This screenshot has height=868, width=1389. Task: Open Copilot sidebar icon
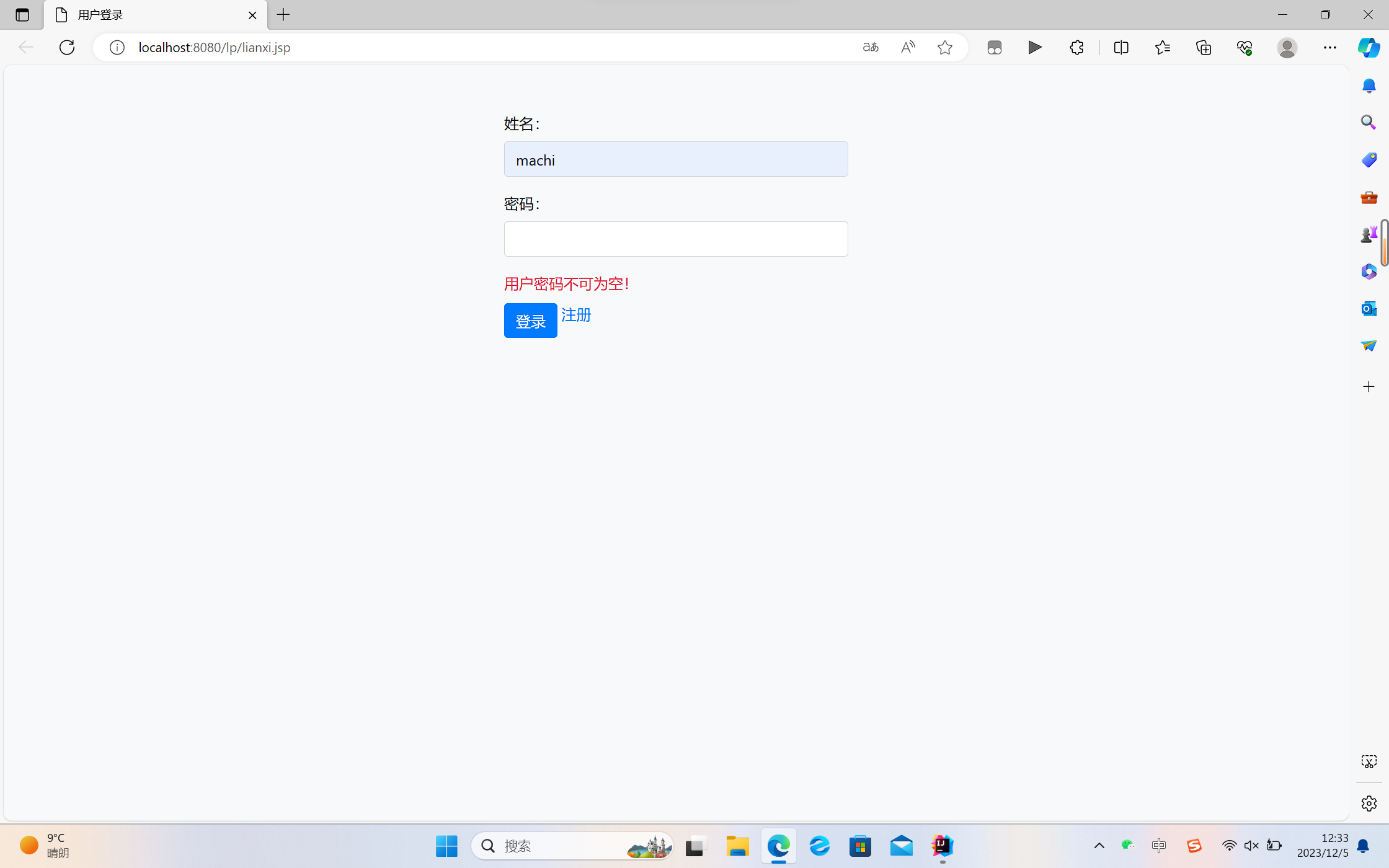click(x=1369, y=47)
